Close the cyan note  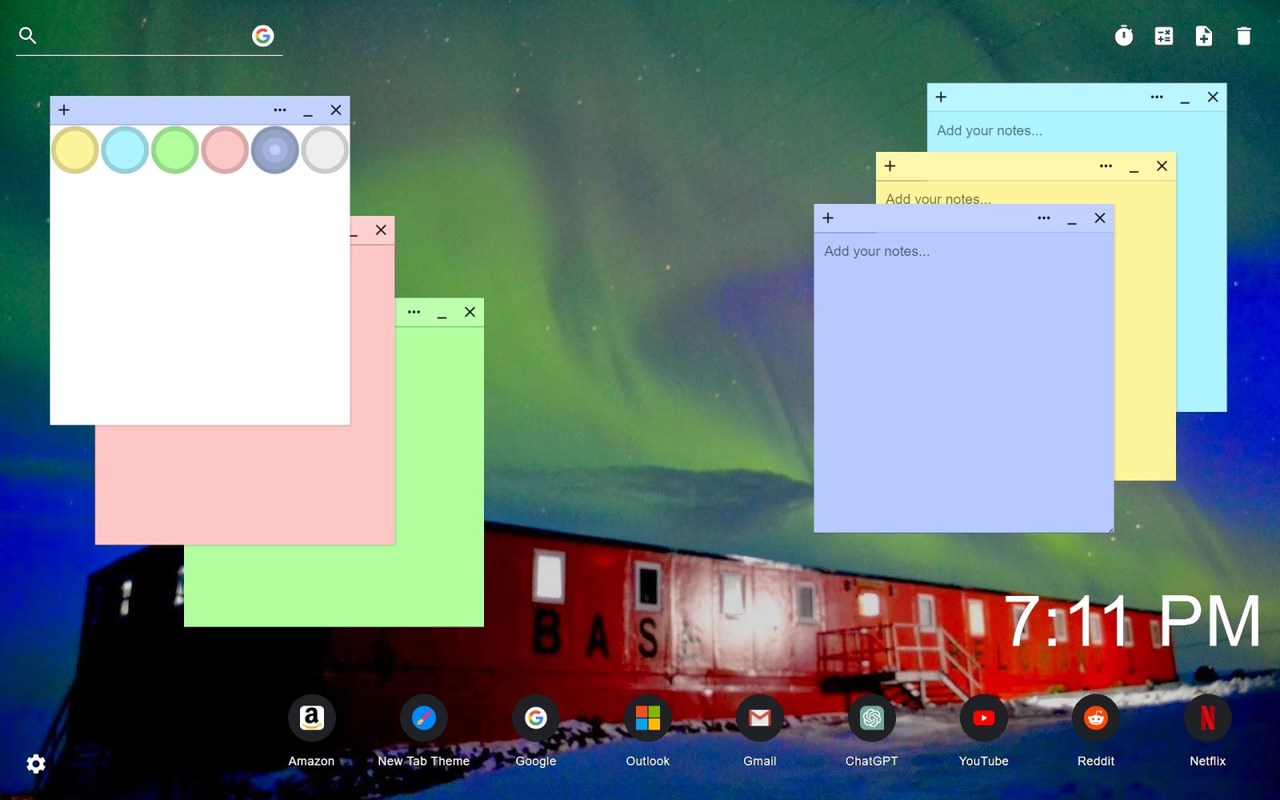coord(1213,97)
